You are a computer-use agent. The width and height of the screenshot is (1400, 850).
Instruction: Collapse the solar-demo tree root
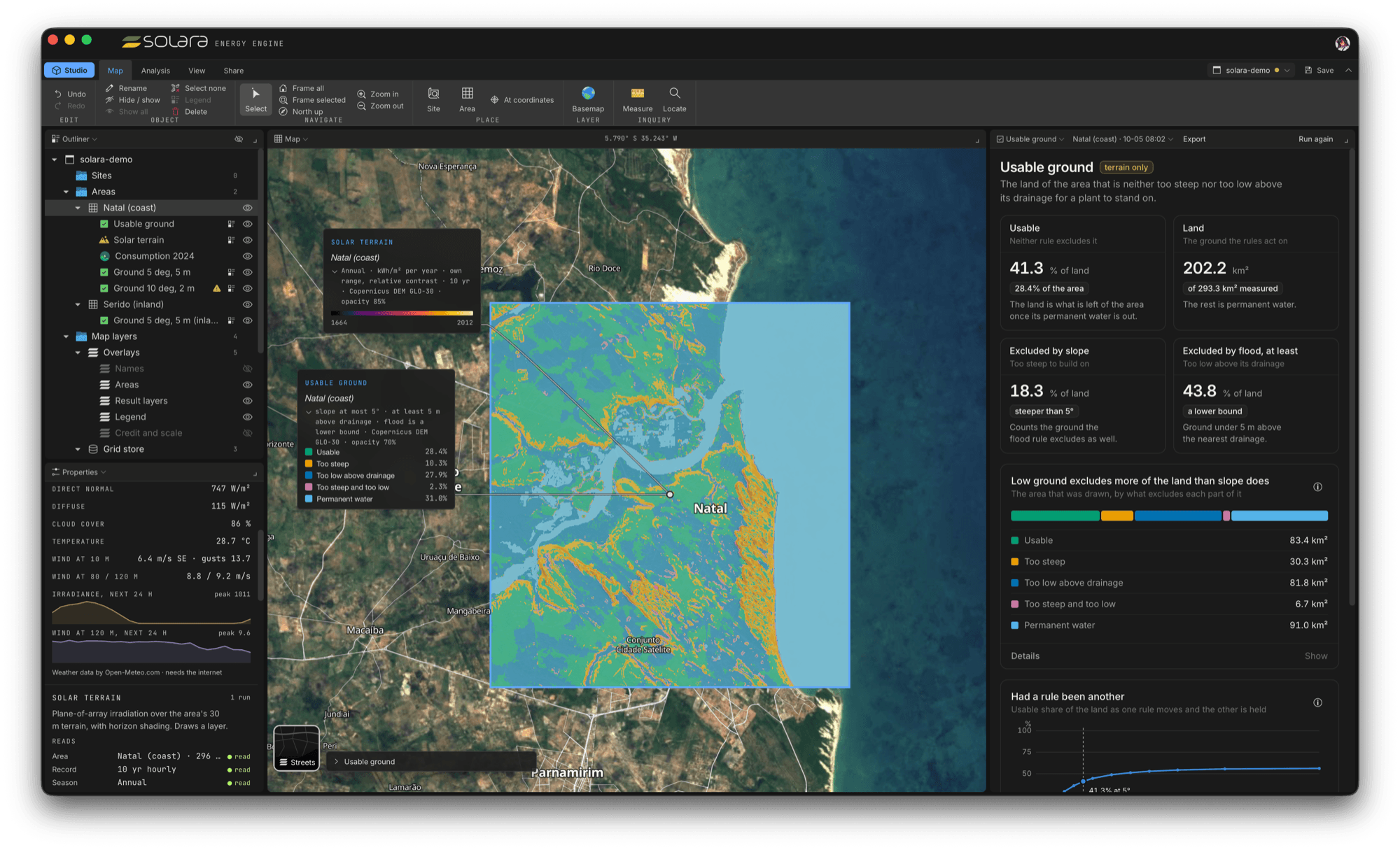55,160
